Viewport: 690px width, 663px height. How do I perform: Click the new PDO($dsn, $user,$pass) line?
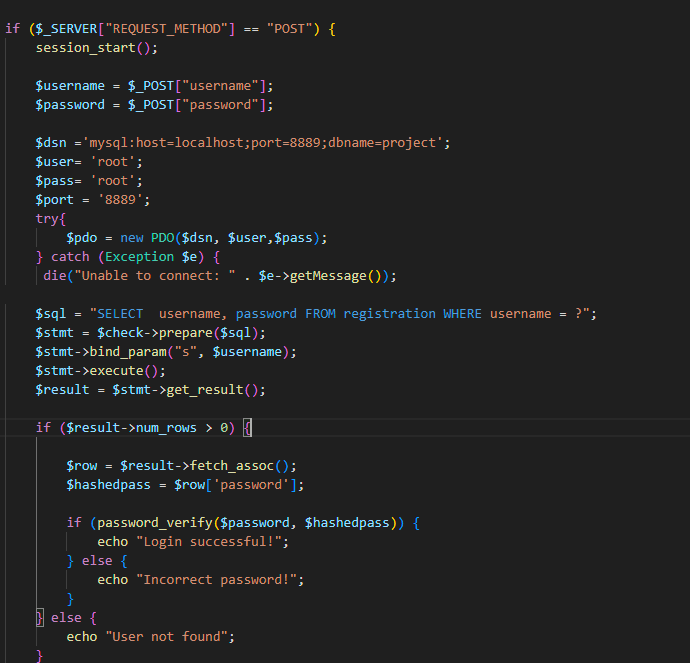click(197, 238)
